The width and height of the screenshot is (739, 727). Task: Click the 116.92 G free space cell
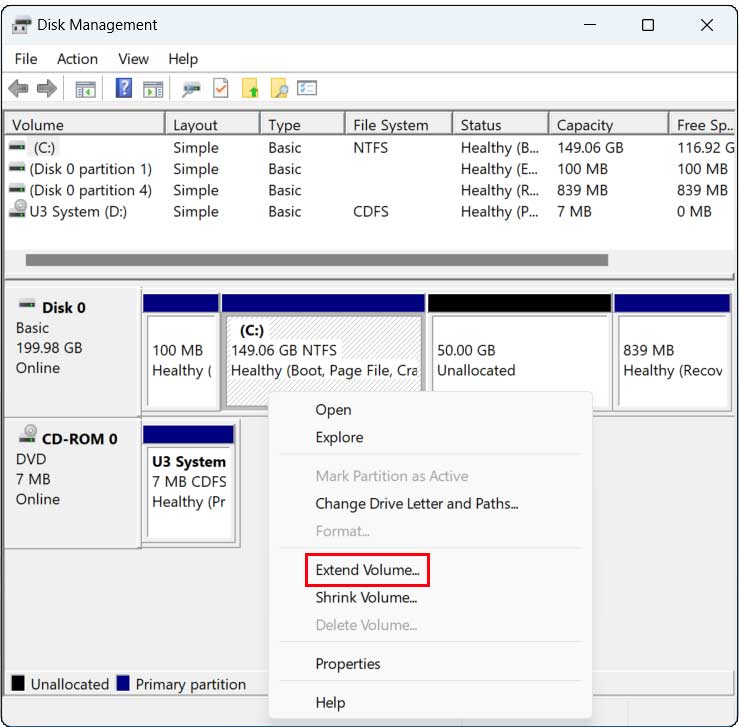coord(706,148)
